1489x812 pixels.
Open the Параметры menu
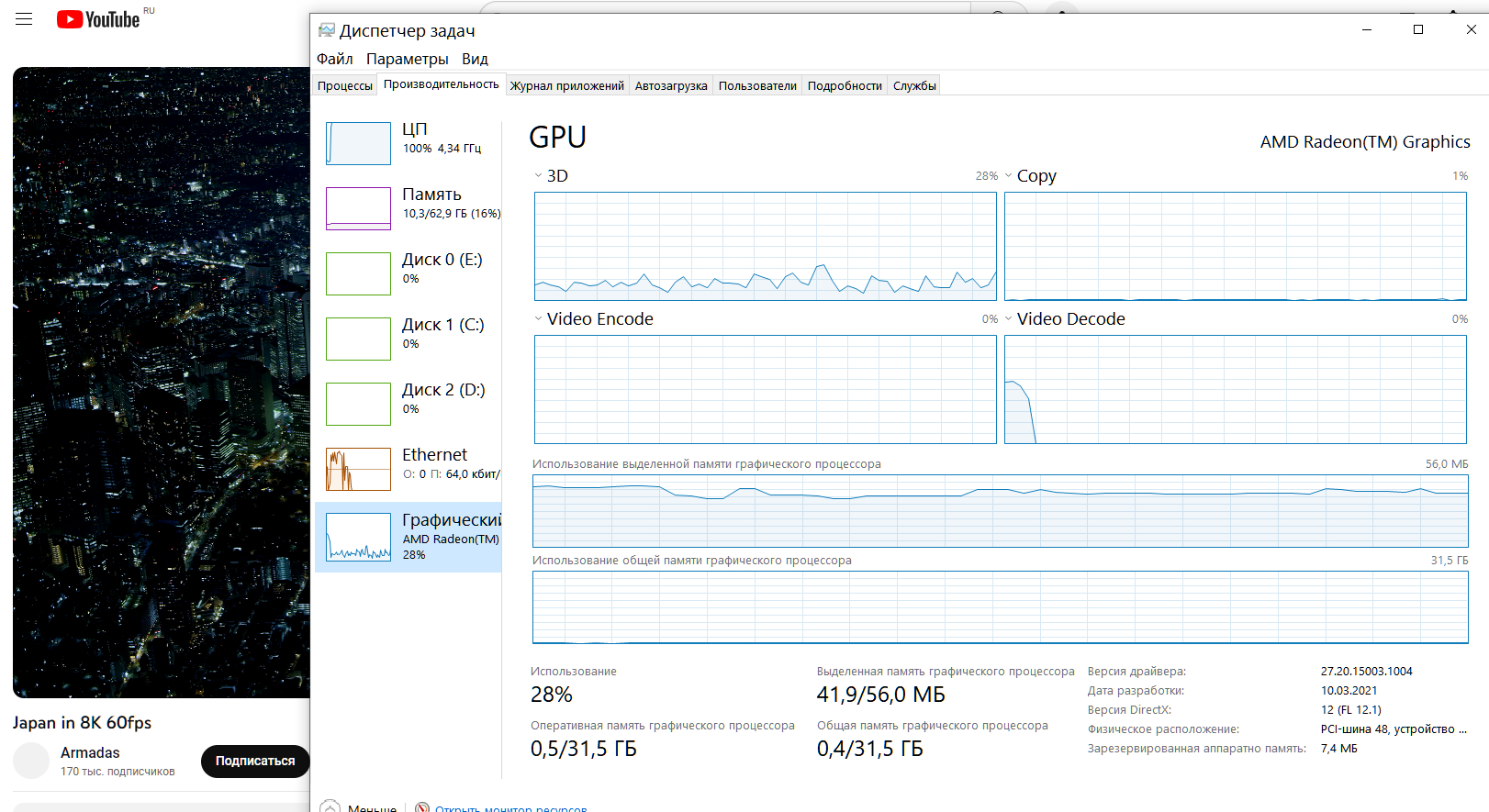(x=407, y=59)
